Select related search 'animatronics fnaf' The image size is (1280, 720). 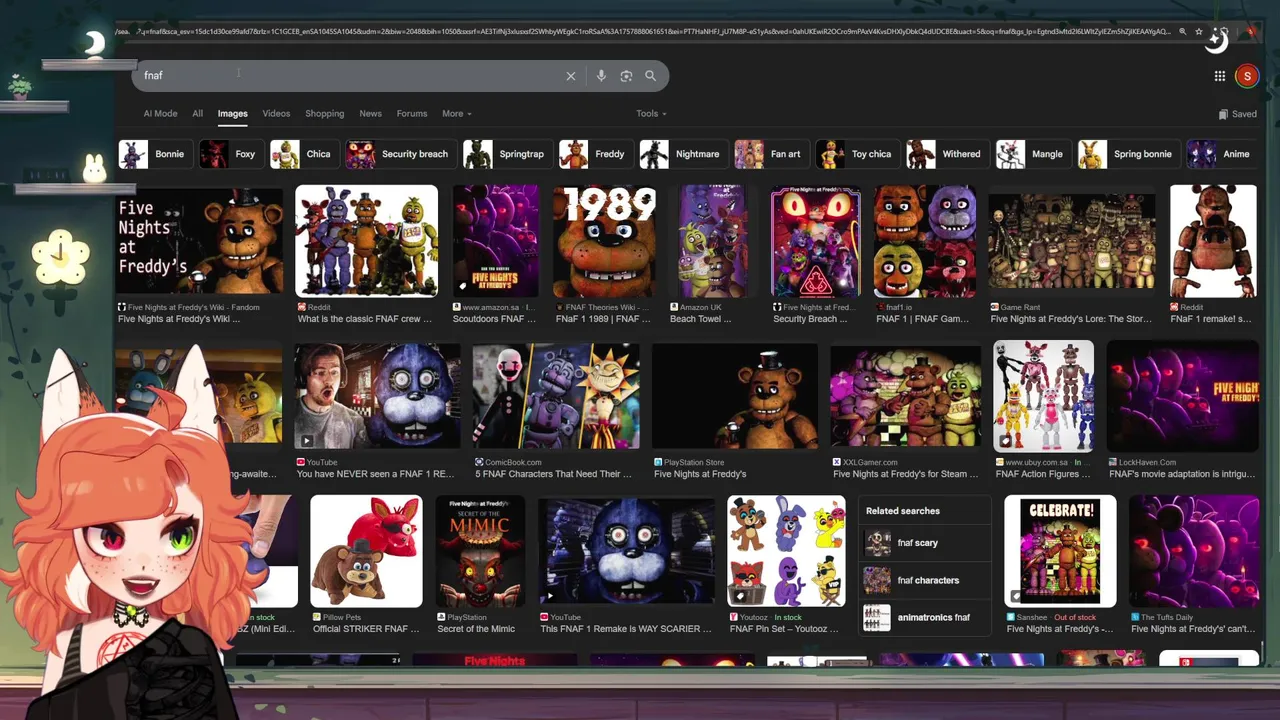(925, 617)
